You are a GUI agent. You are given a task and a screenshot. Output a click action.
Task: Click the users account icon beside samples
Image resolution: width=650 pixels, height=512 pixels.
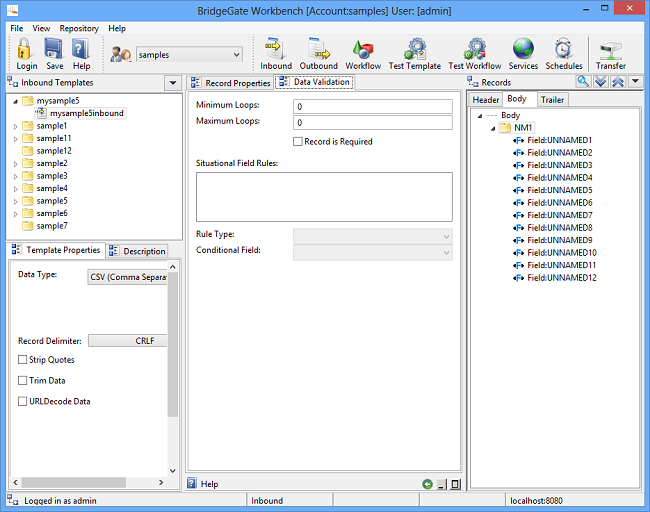[121, 54]
